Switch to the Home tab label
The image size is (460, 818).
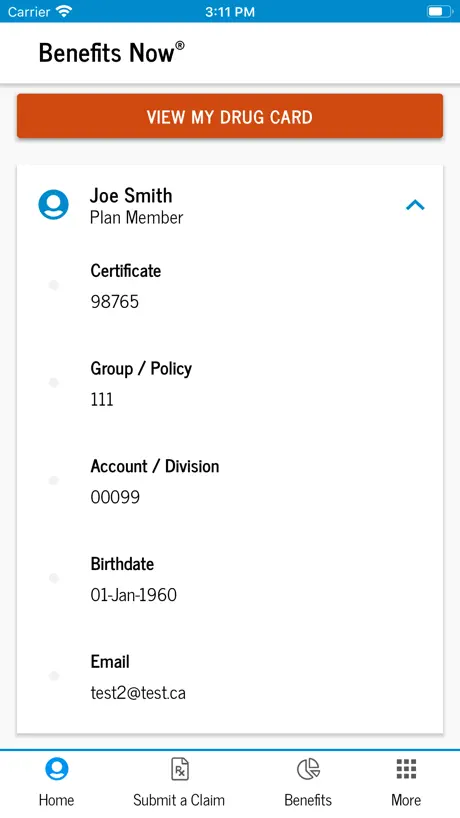click(x=56, y=800)
